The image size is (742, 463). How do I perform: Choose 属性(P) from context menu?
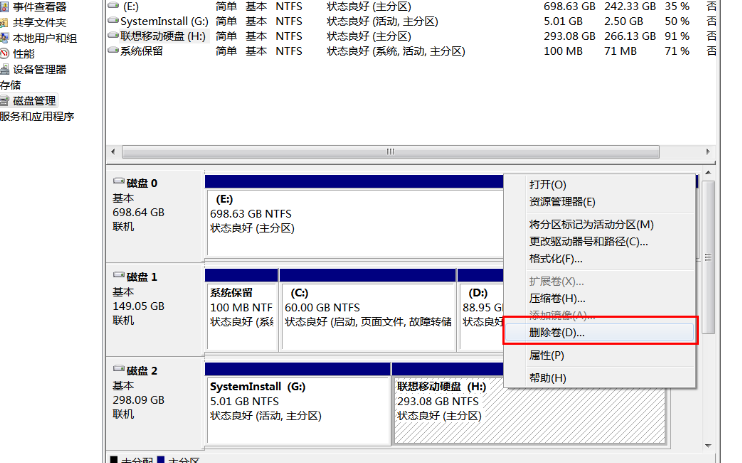point(600,355)
